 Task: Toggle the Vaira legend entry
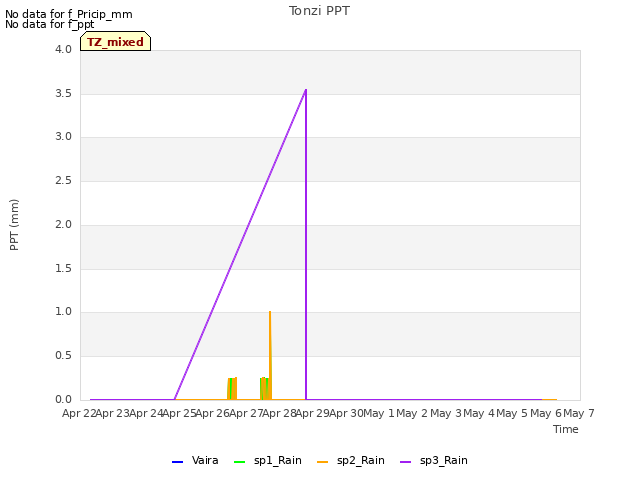click(195, 460)
